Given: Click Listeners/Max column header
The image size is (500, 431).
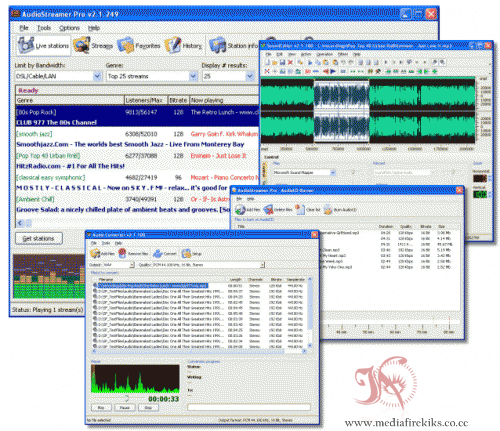Looking at the screenshot, I should pyautogui.click(x=146, y=100).
